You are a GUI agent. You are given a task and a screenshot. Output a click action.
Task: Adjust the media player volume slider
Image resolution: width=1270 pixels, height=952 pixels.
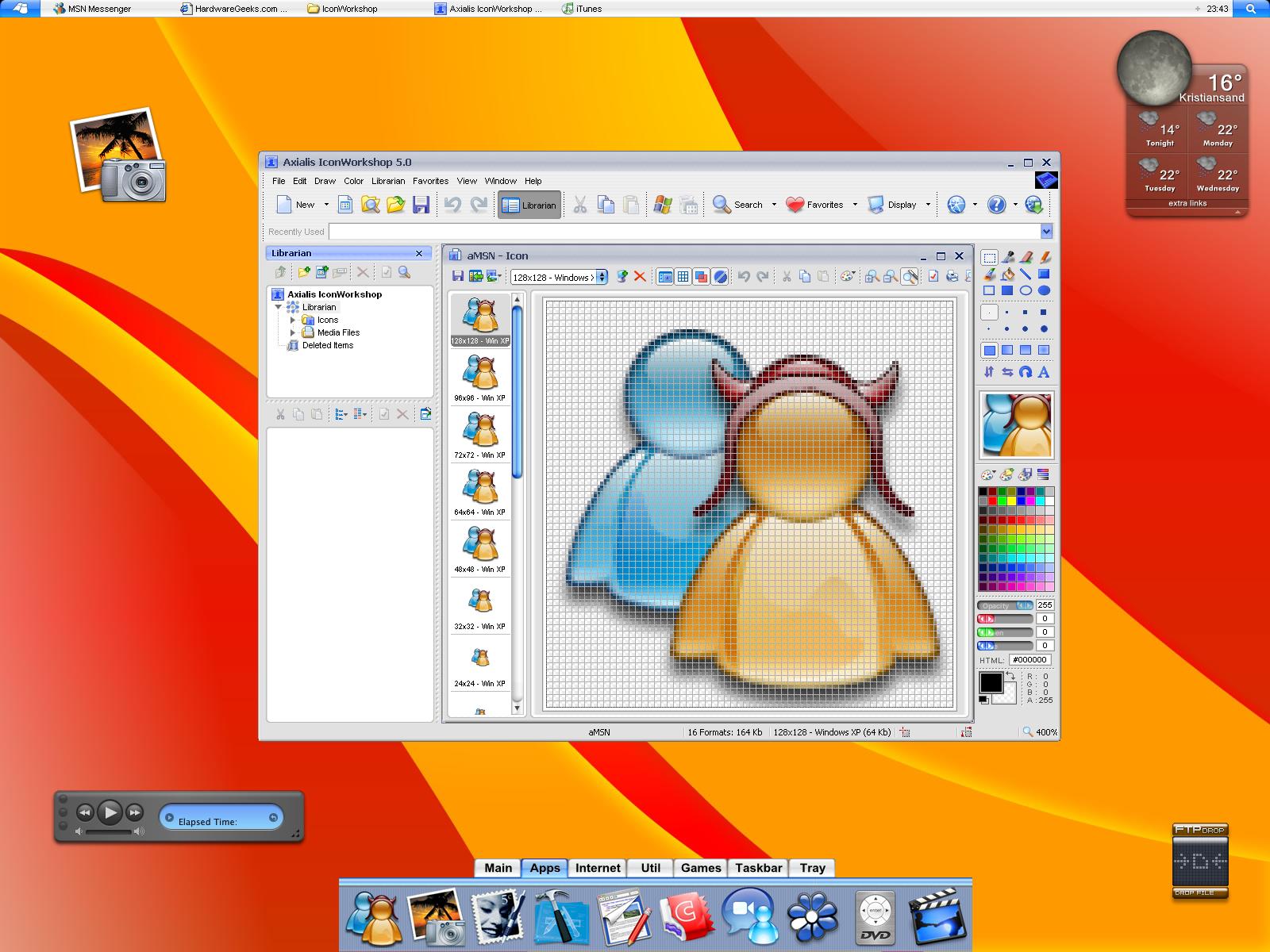[110, 831]
